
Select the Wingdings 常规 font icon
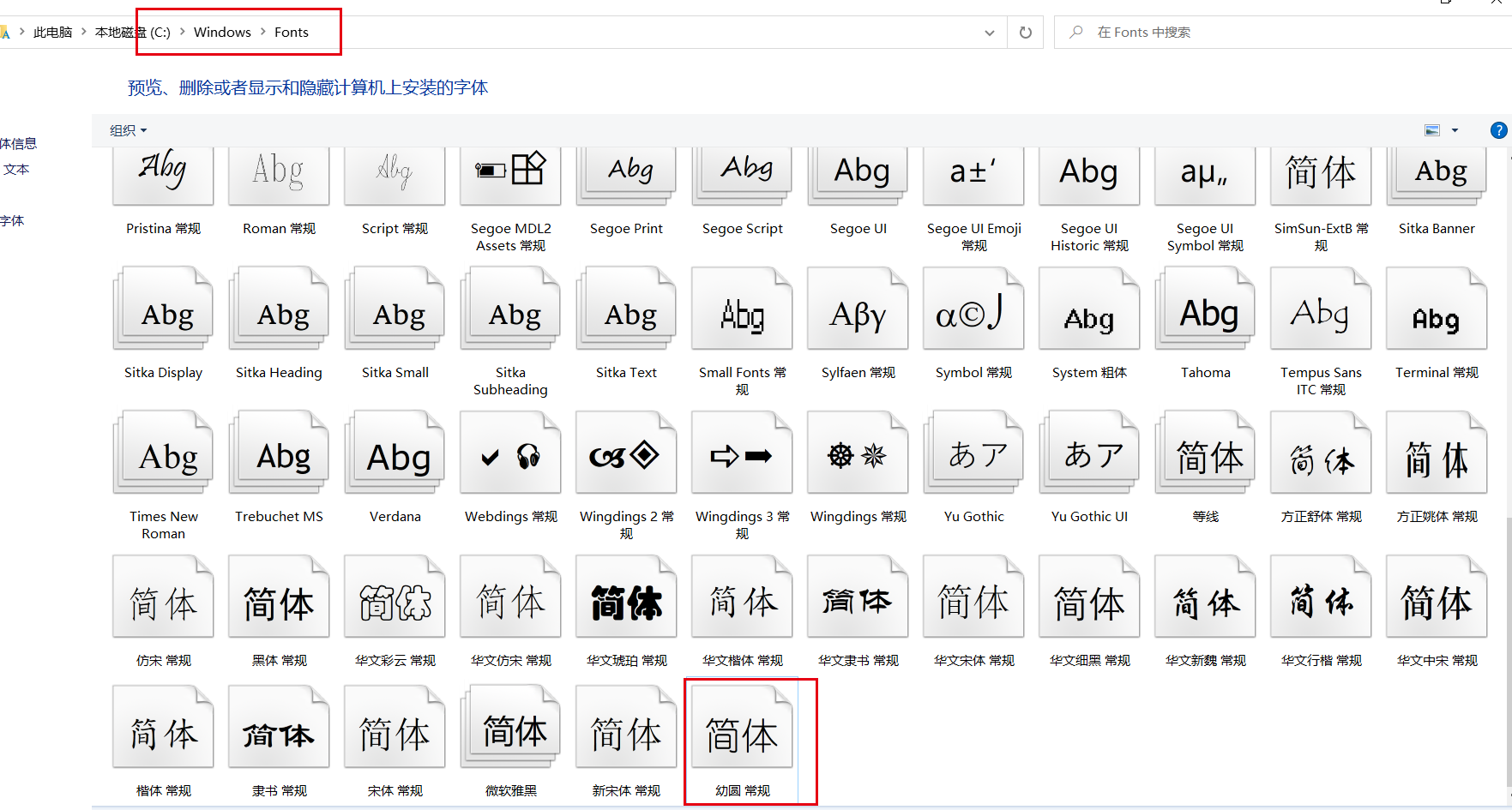pos(858,453)
